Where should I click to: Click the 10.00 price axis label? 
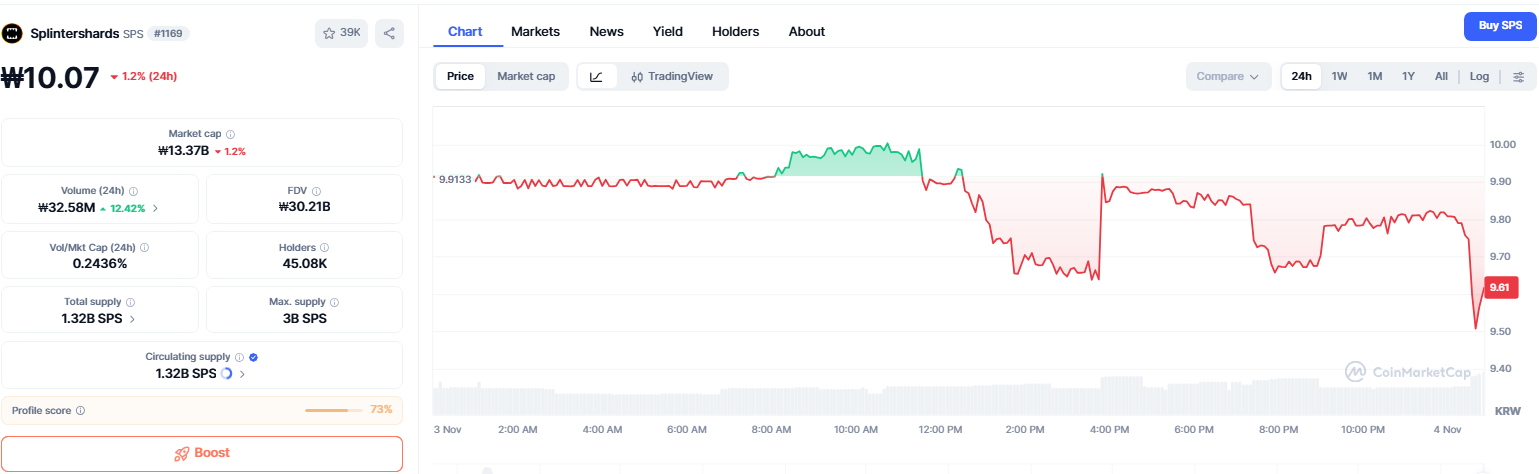coord(1503,145)
